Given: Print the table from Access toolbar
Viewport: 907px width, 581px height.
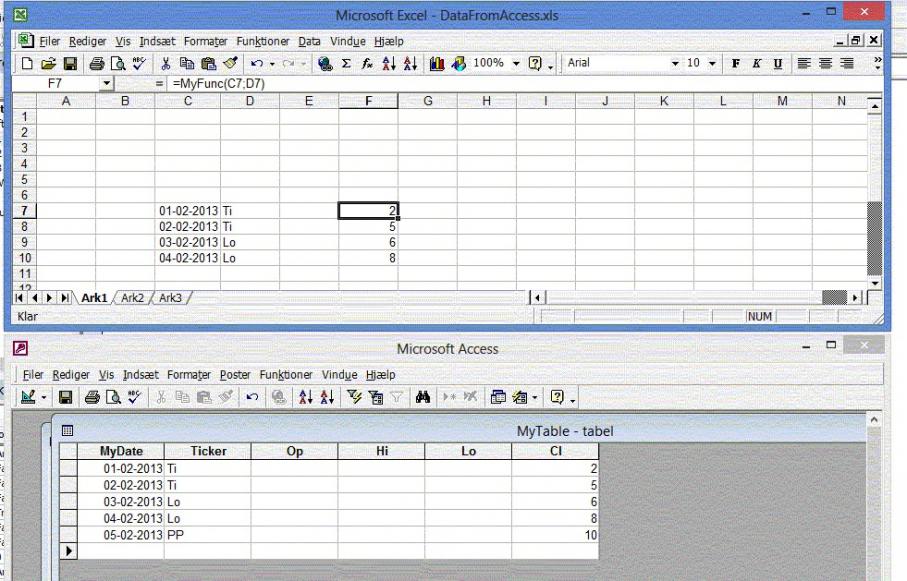Looking at the screenshot, I should click(x=92, y=397).
